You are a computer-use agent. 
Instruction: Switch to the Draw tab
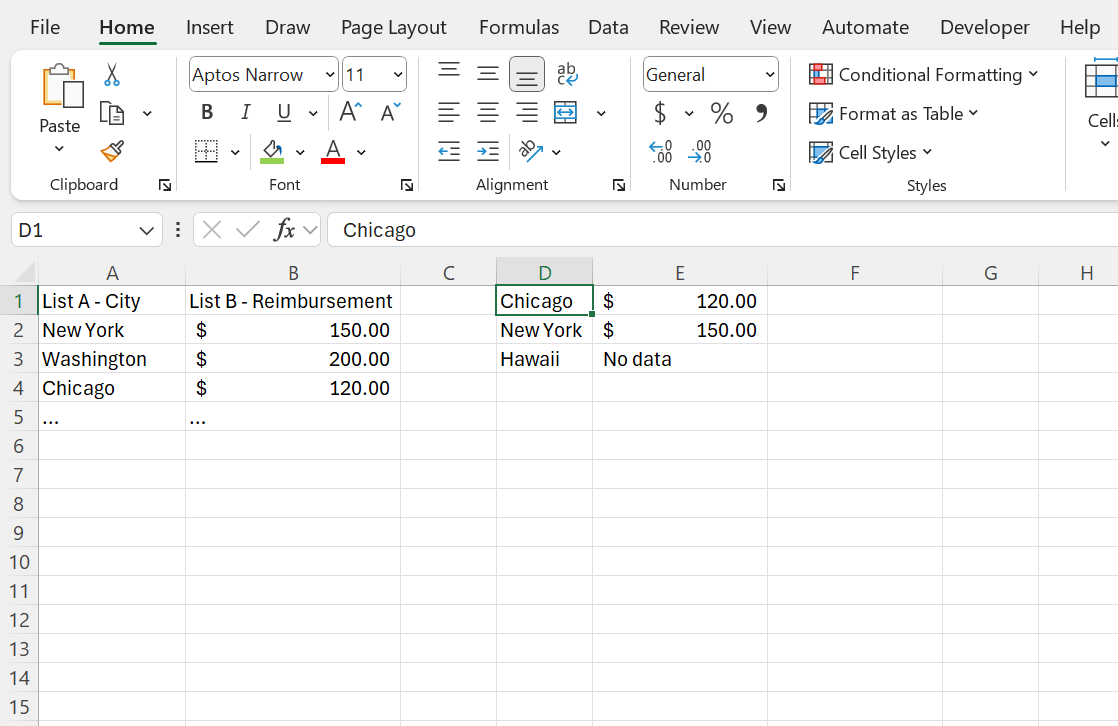pyautogui.click(x=287, y=27)
